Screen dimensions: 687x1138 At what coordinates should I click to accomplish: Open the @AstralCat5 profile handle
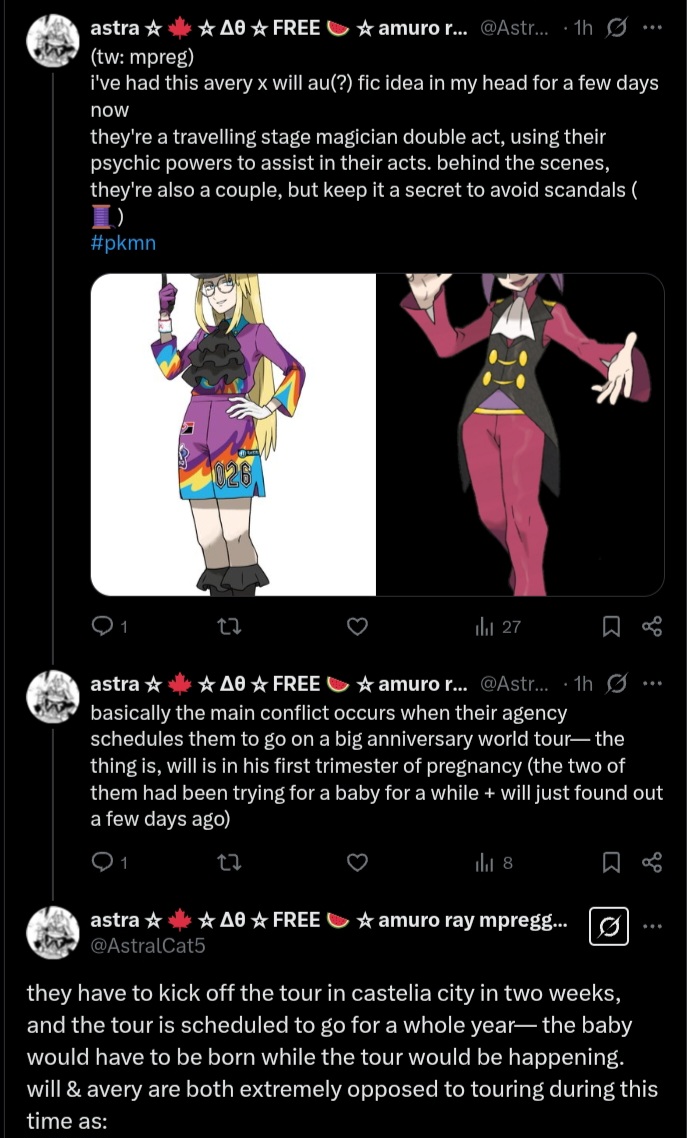coord(148,944)
